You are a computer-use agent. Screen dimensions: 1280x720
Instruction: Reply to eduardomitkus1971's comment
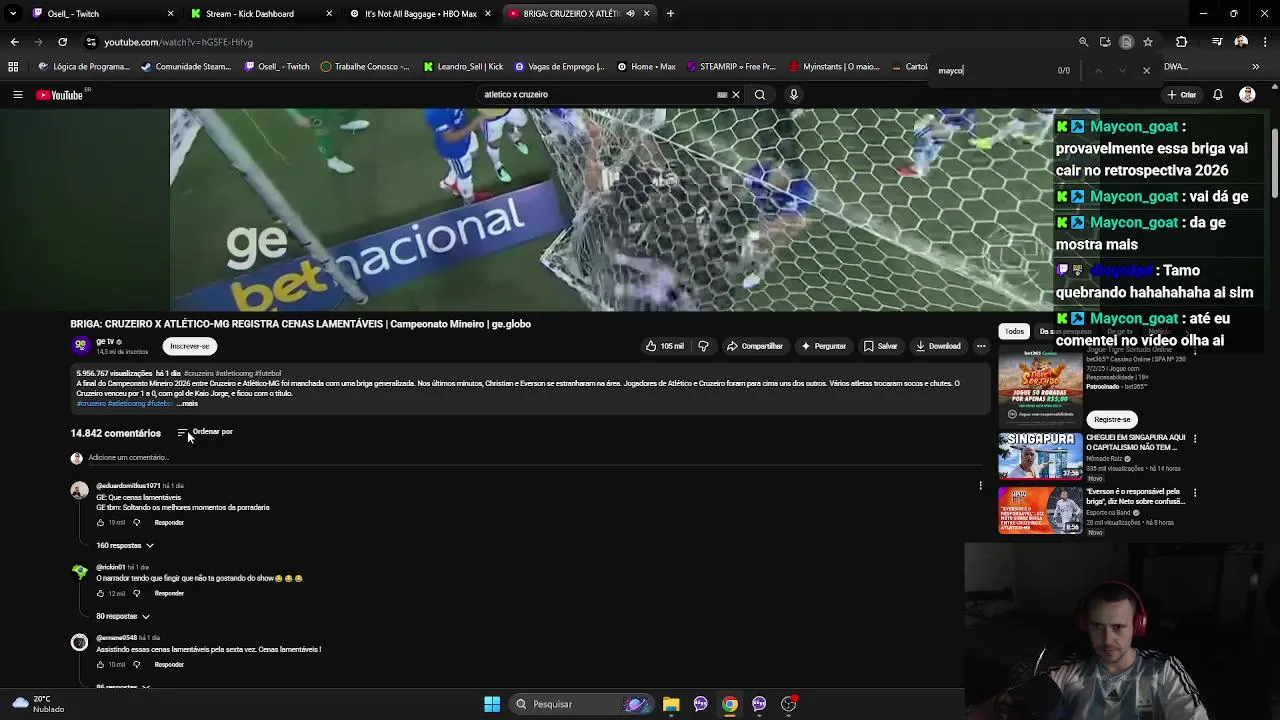(x=169, y=522)
